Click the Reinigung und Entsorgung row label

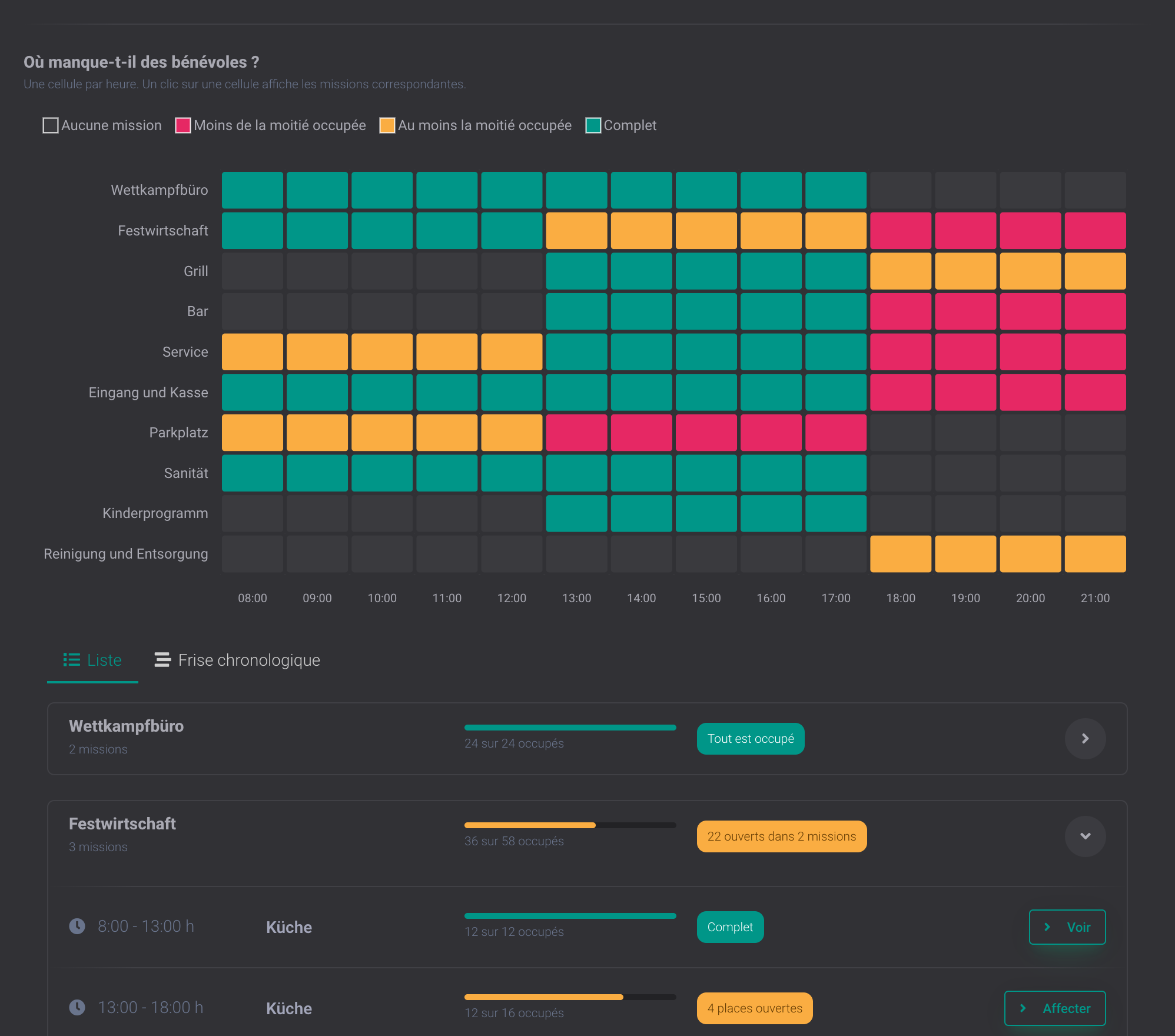126,554
